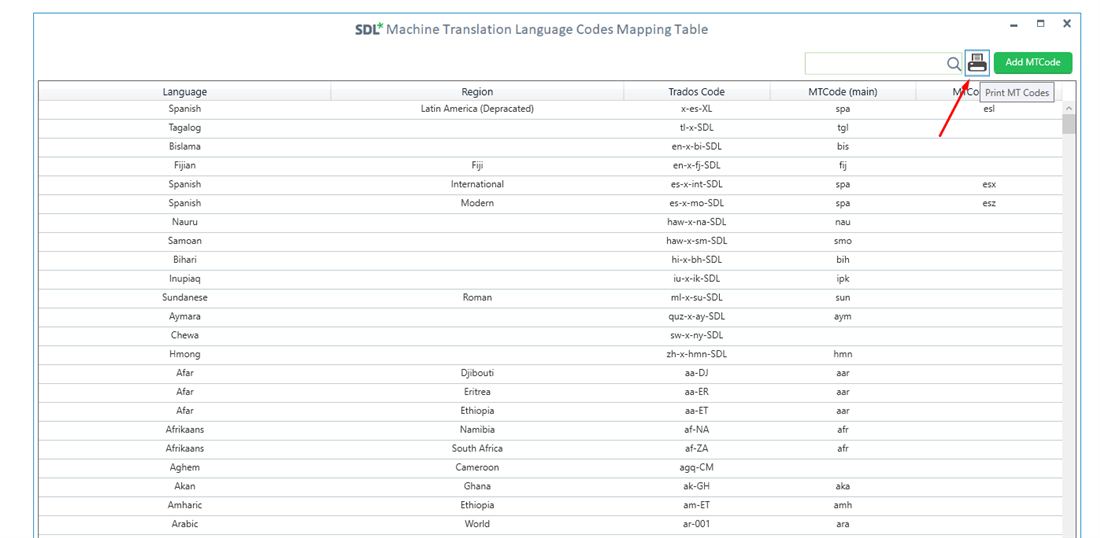The height and width of the screenshot is (538, 1100).
Task: Select the Arabic language cell
Action: [x=185, y=524]
